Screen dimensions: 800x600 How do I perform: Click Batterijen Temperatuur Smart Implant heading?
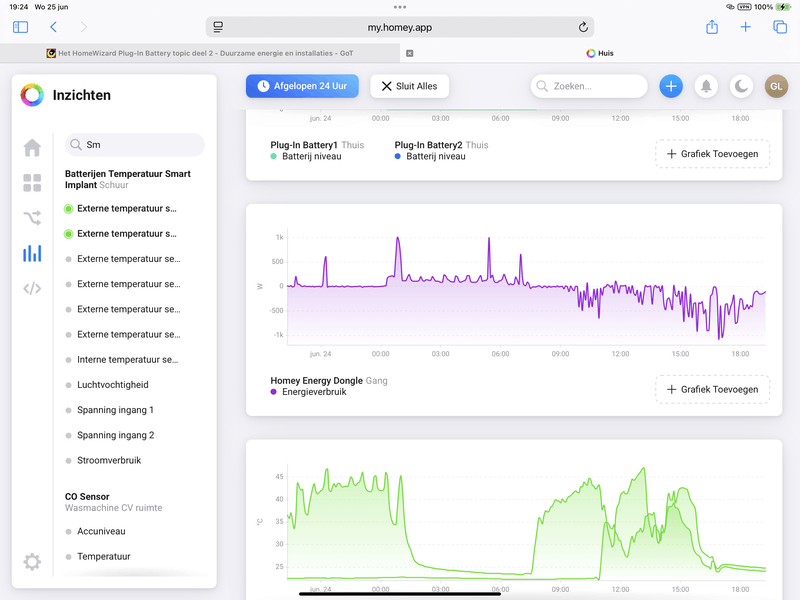pyautogui.click(x=128, y=179)
